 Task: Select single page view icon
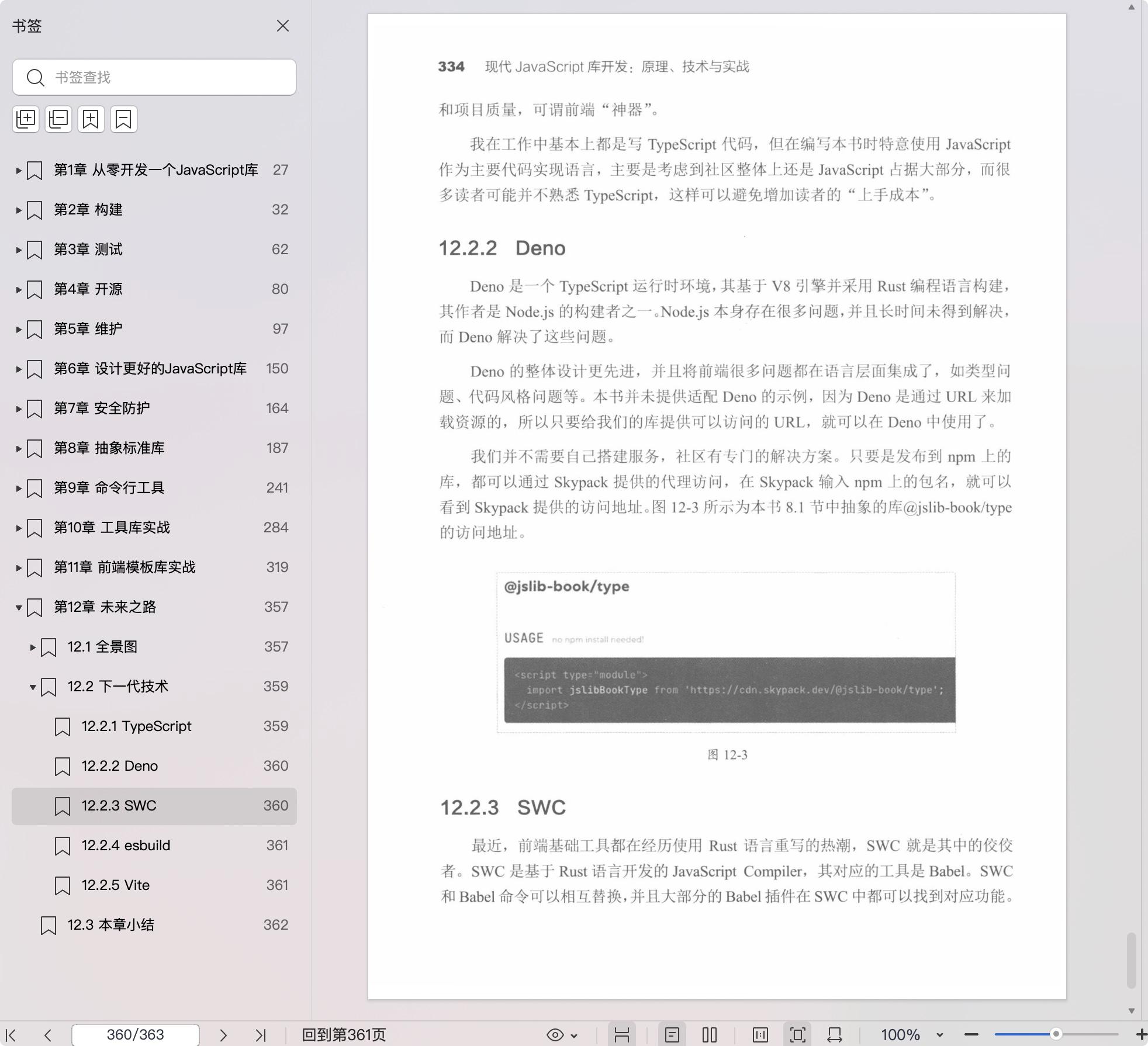point(672,1035)
